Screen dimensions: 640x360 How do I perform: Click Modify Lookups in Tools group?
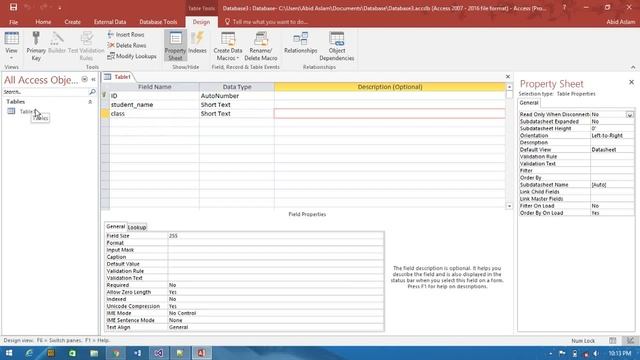[132, 56]
